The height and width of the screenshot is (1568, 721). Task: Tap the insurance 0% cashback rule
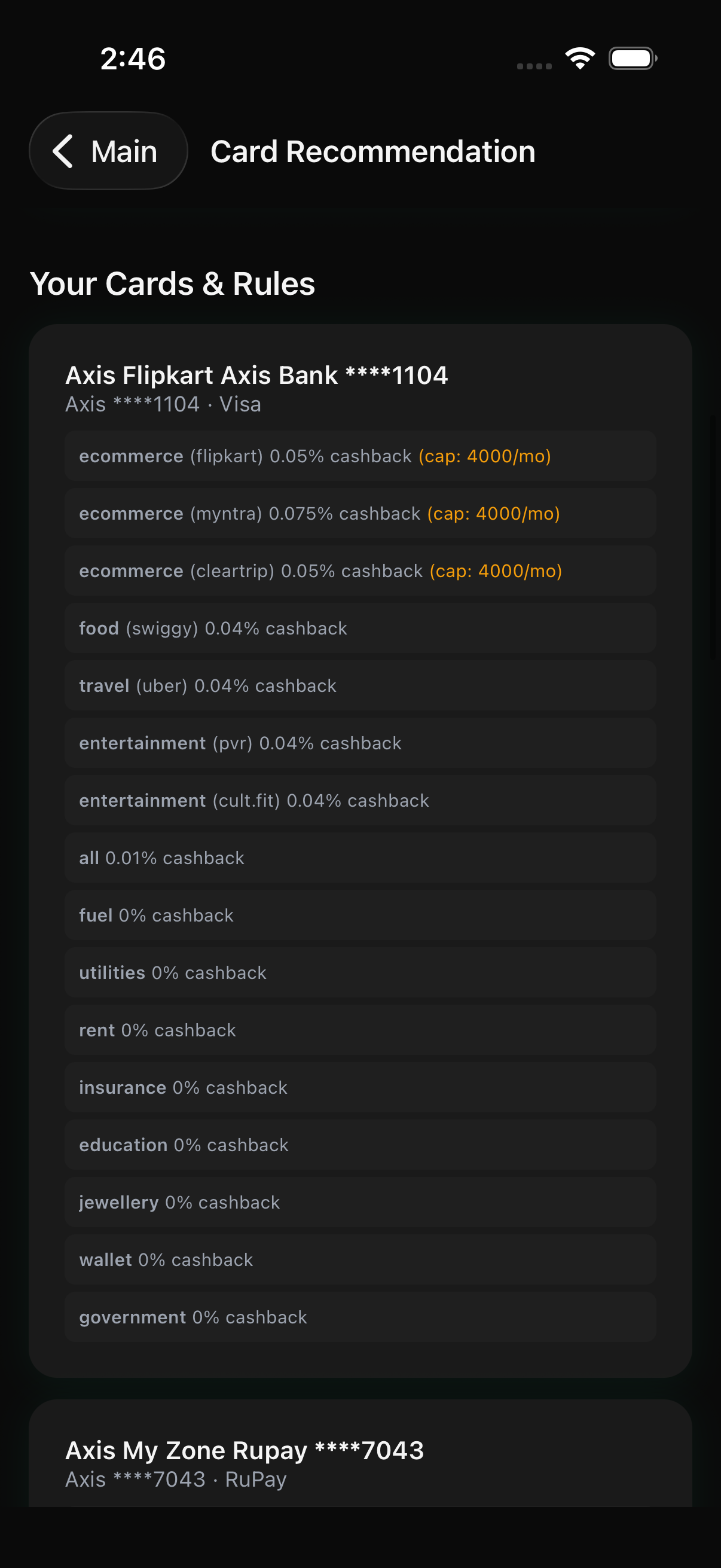tap(359, 1087)
